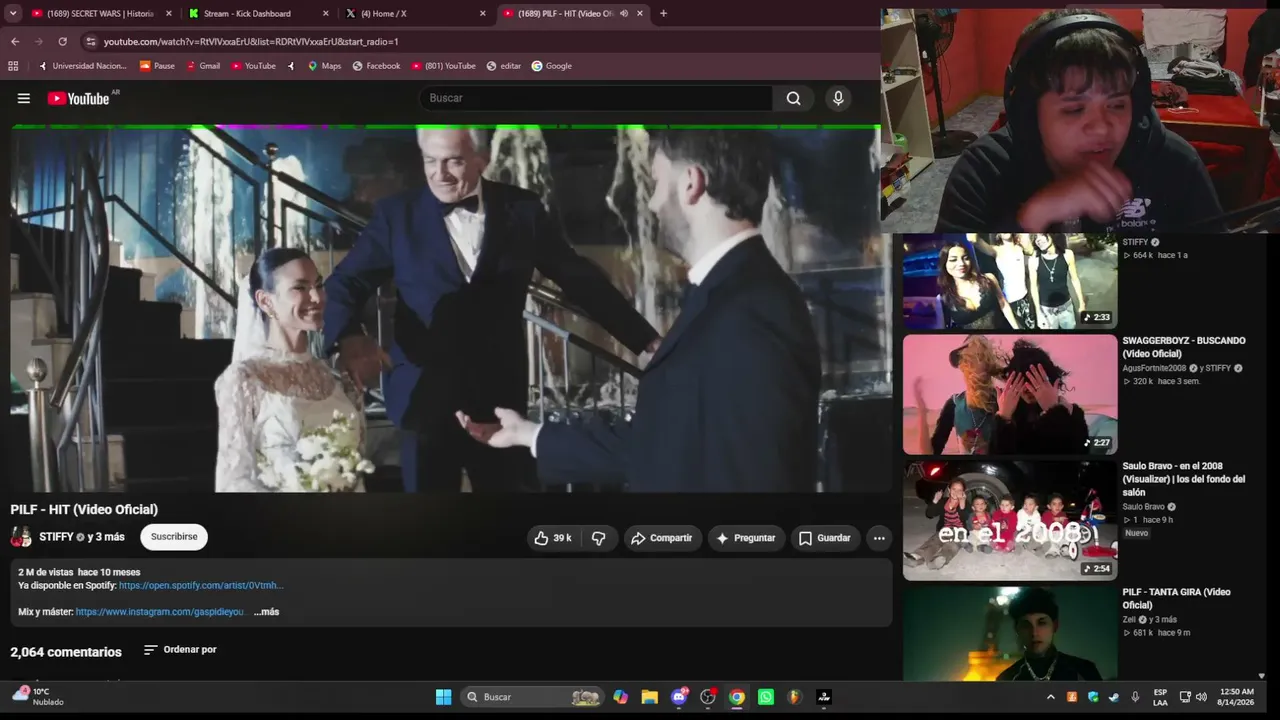Open the Windows Start menu
This screenshot has width=1280, height=720.
click(443, 697)
